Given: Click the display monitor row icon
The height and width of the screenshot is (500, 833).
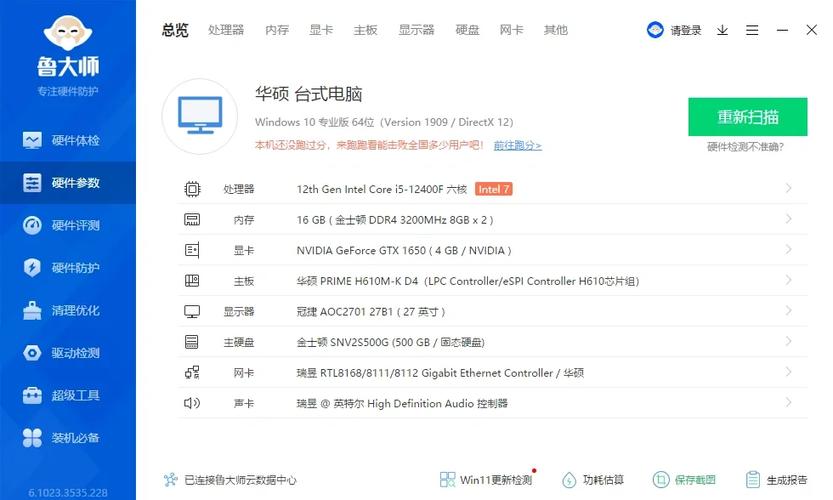Looking at the screenshot, I should (x=192, y=311).
